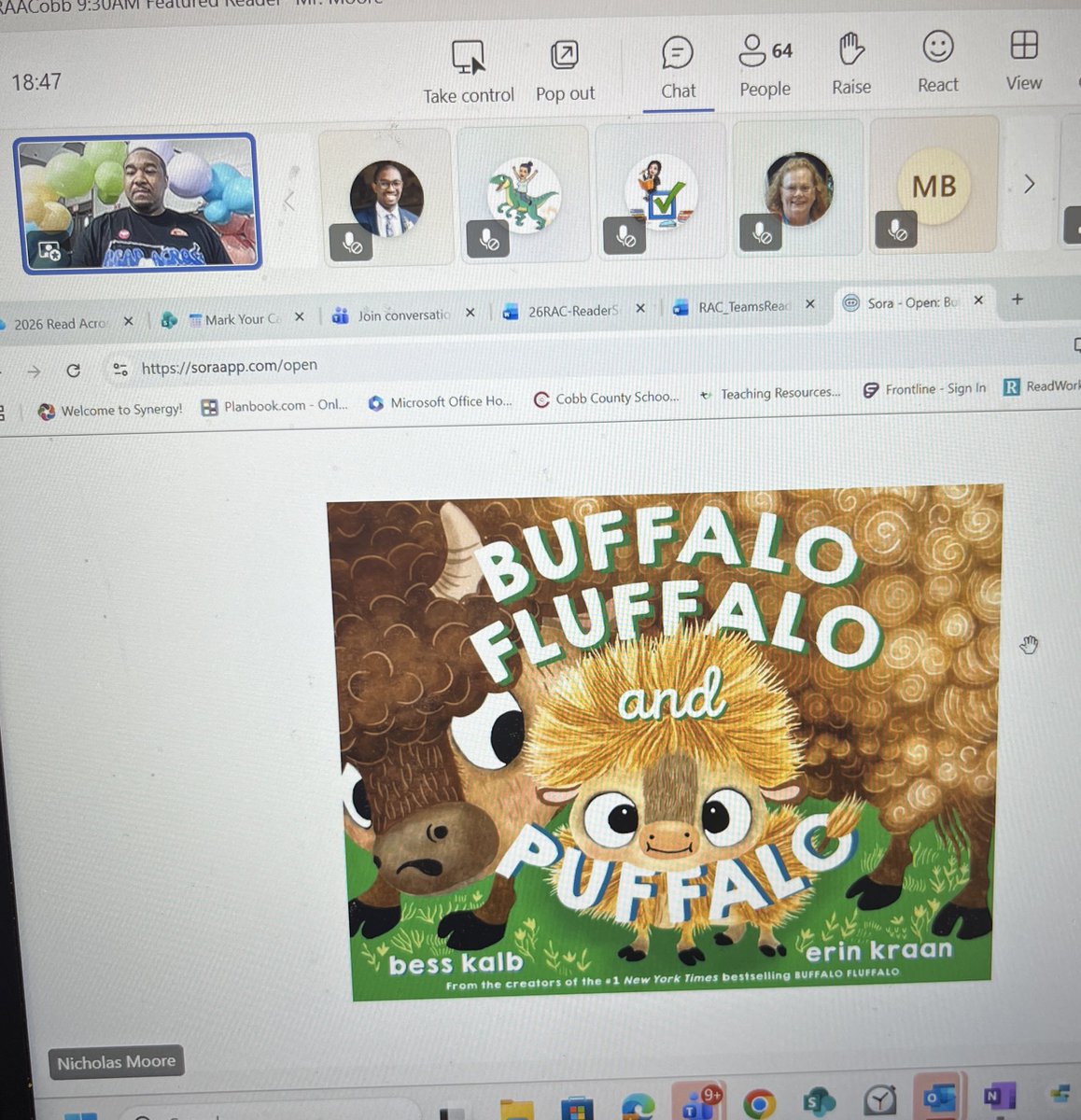The height and width of the screenshot is (1120, 1081).
Task: Open the ReadWorks bookmark
Action: point(1042,386)
